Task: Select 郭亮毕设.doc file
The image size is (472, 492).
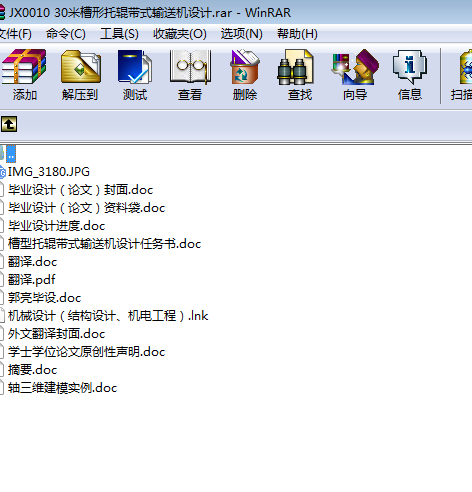Action: (45, 298)
